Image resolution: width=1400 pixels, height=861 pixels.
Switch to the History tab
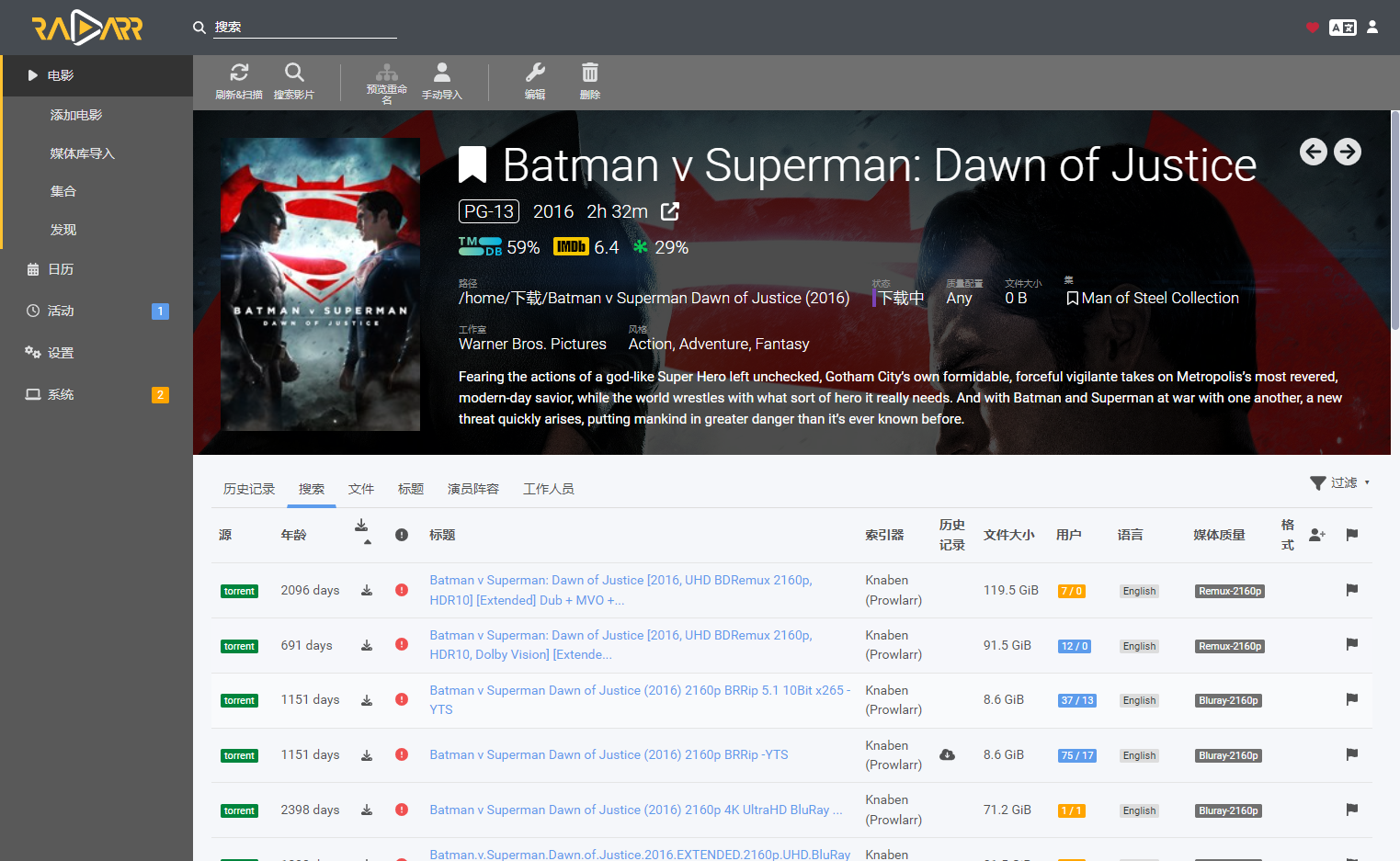tap(249, 489)
